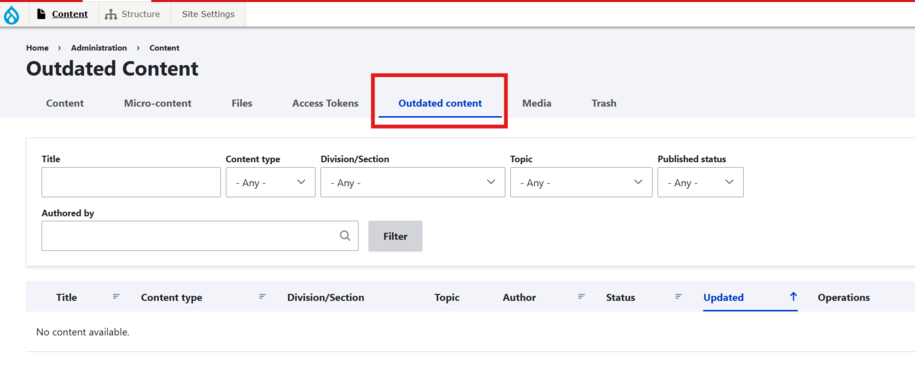Open the Content toolbar menu
915x382 pixels.
click(x=62, y=14)
